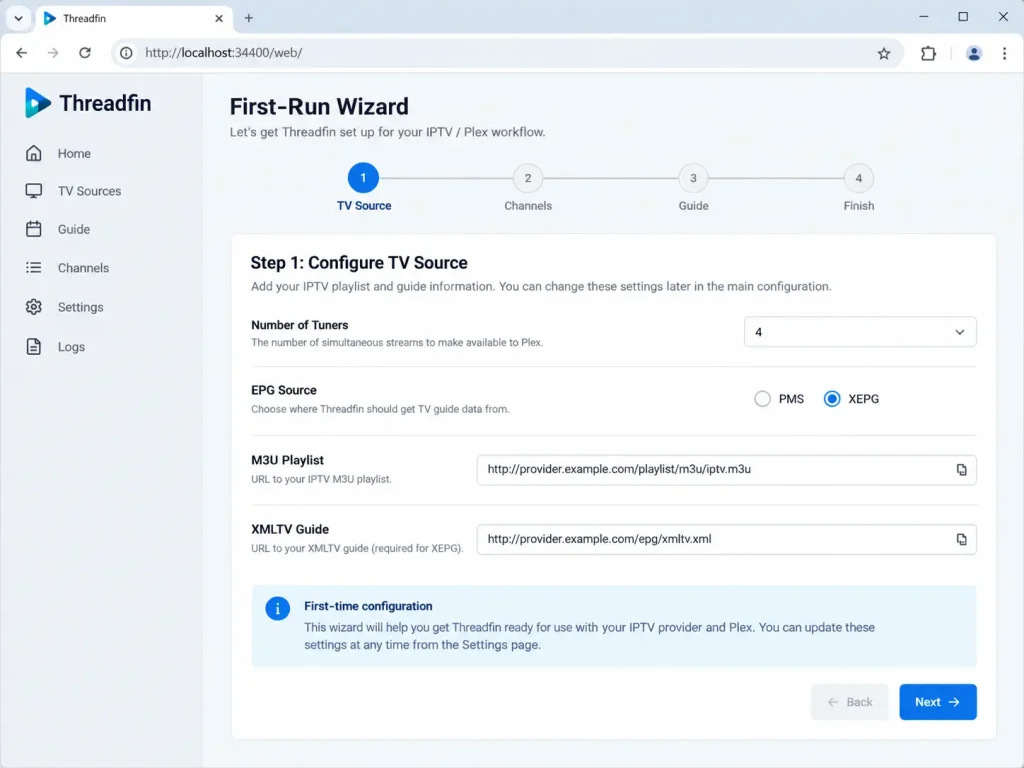This screenshot has width=1024, height=768.
Task: Click the Threadfin logo icon in sidebar
Action: pyautogui.click(x=37, y=103)
